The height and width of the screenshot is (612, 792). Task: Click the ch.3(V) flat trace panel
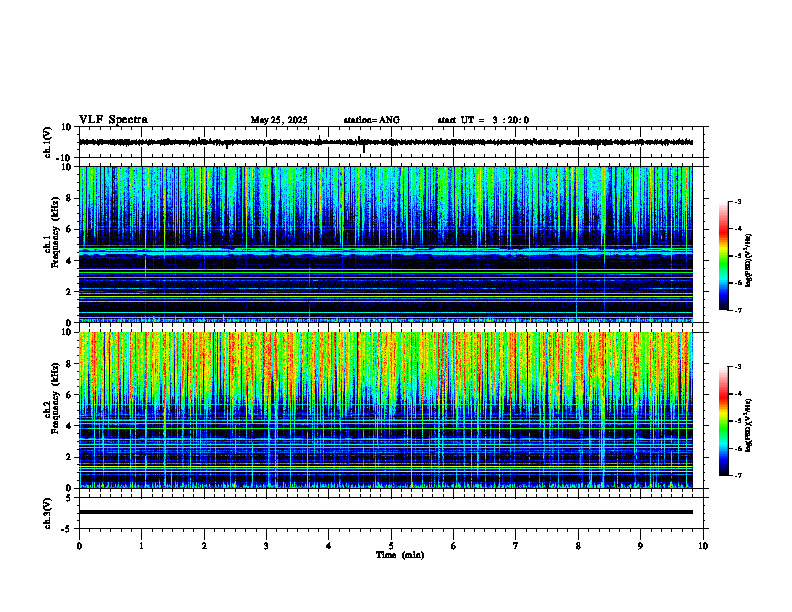coord(393,513)
